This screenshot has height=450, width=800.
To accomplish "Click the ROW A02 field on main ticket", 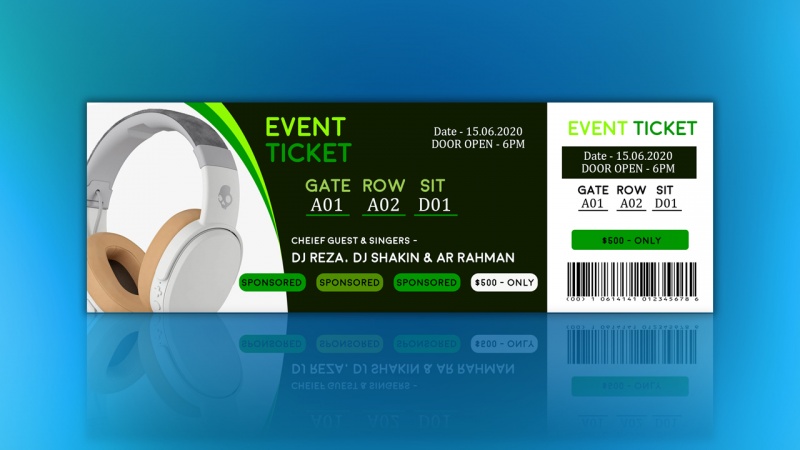I will (384, 196).
